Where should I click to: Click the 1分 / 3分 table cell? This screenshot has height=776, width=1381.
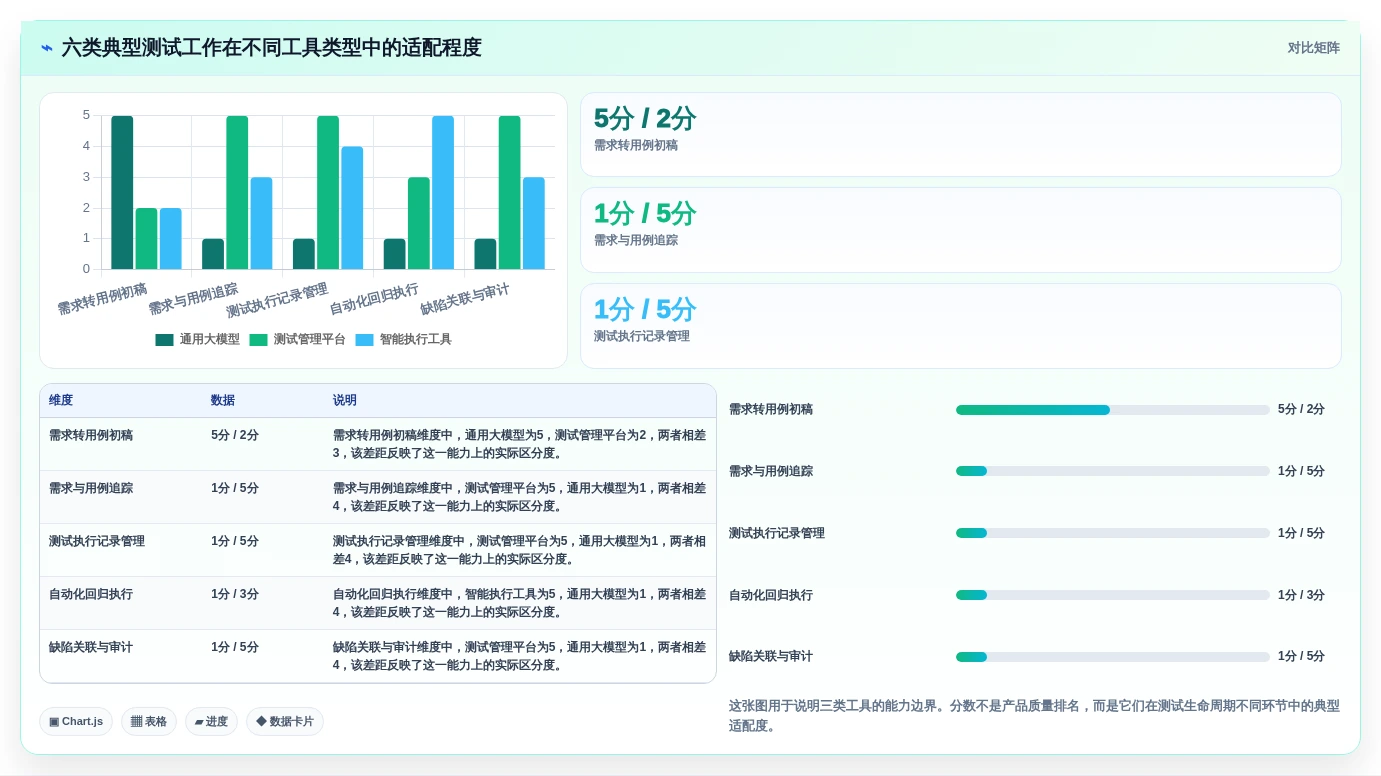(235, 594)
